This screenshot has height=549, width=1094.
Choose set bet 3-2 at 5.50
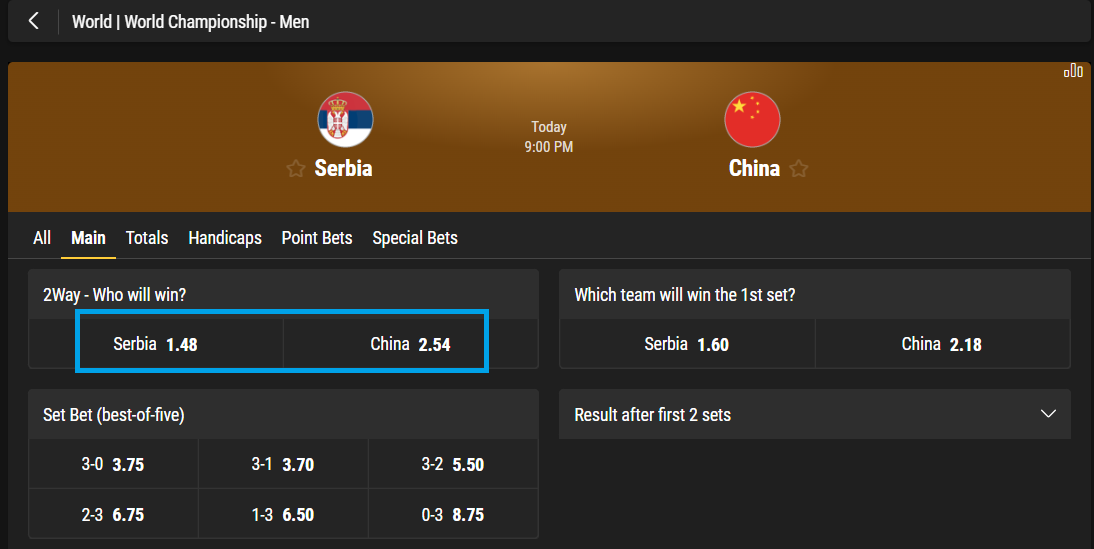(x=453, y=465)
